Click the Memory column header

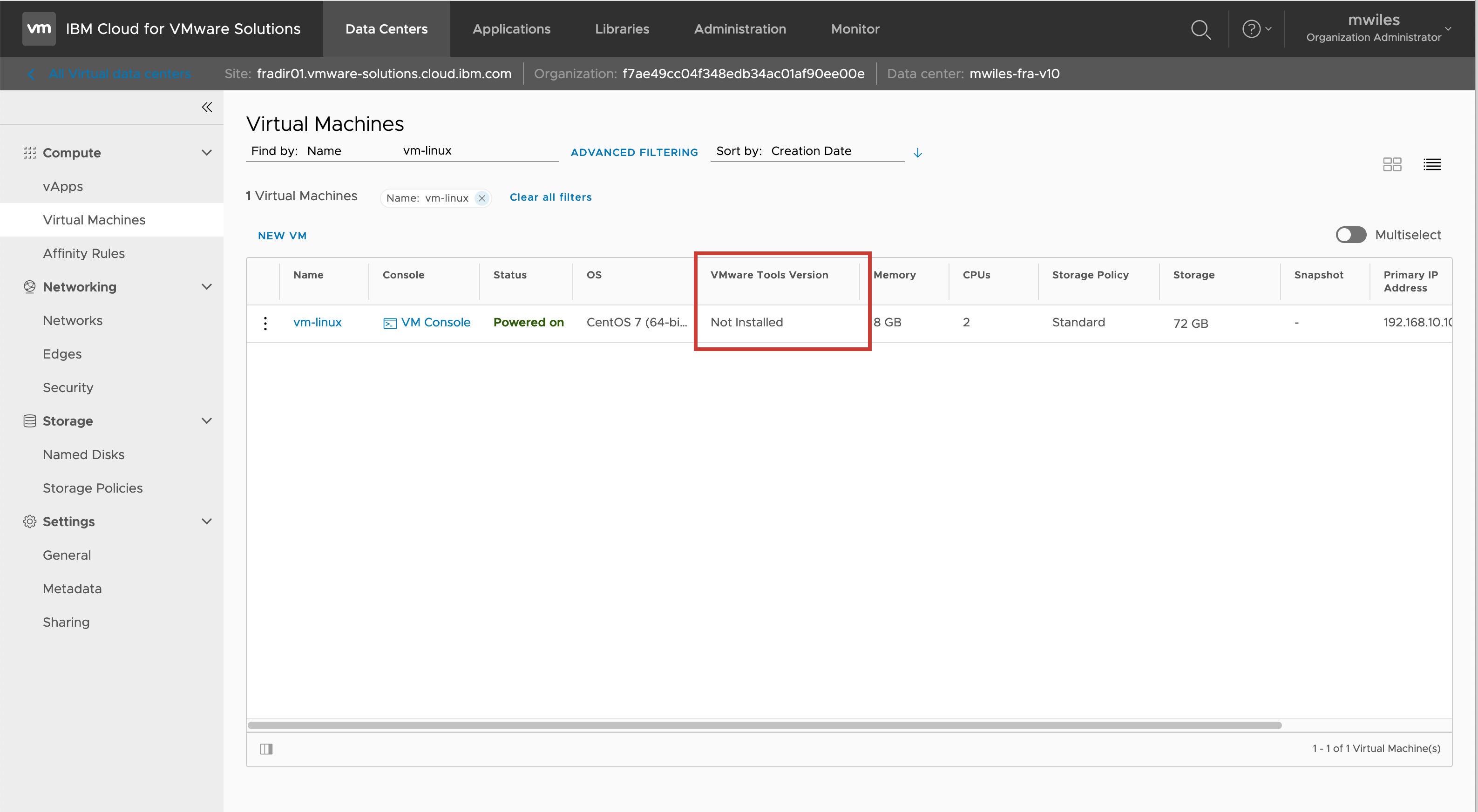894,275
